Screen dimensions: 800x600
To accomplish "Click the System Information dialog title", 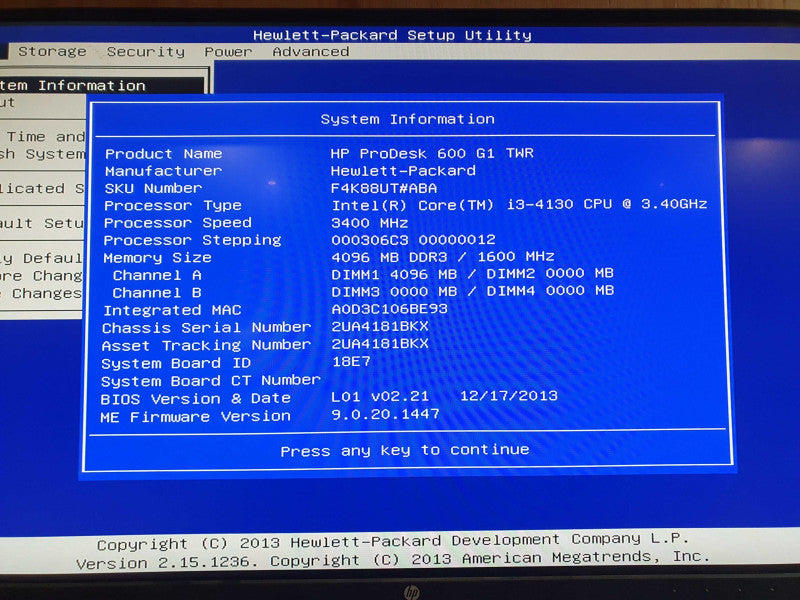I will coord(407,119).
